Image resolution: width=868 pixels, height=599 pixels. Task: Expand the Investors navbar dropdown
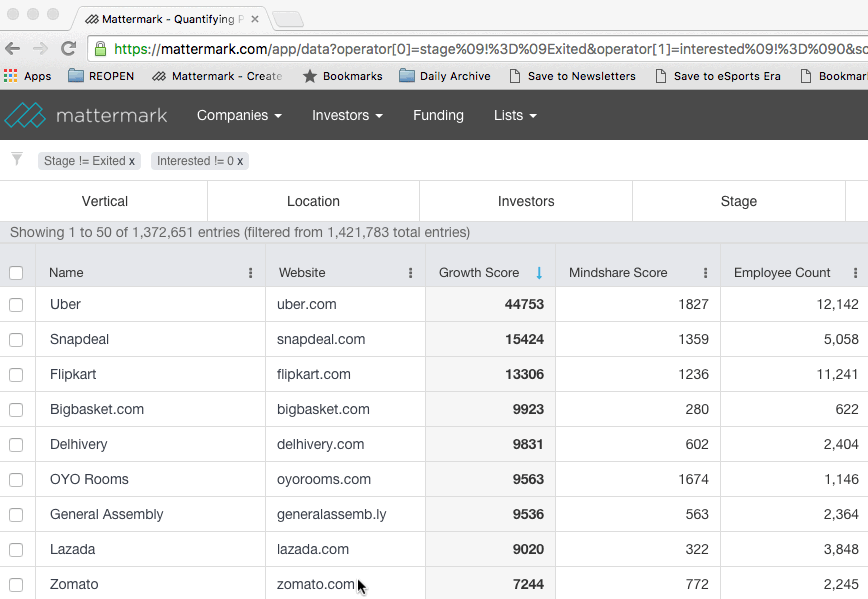347,115
